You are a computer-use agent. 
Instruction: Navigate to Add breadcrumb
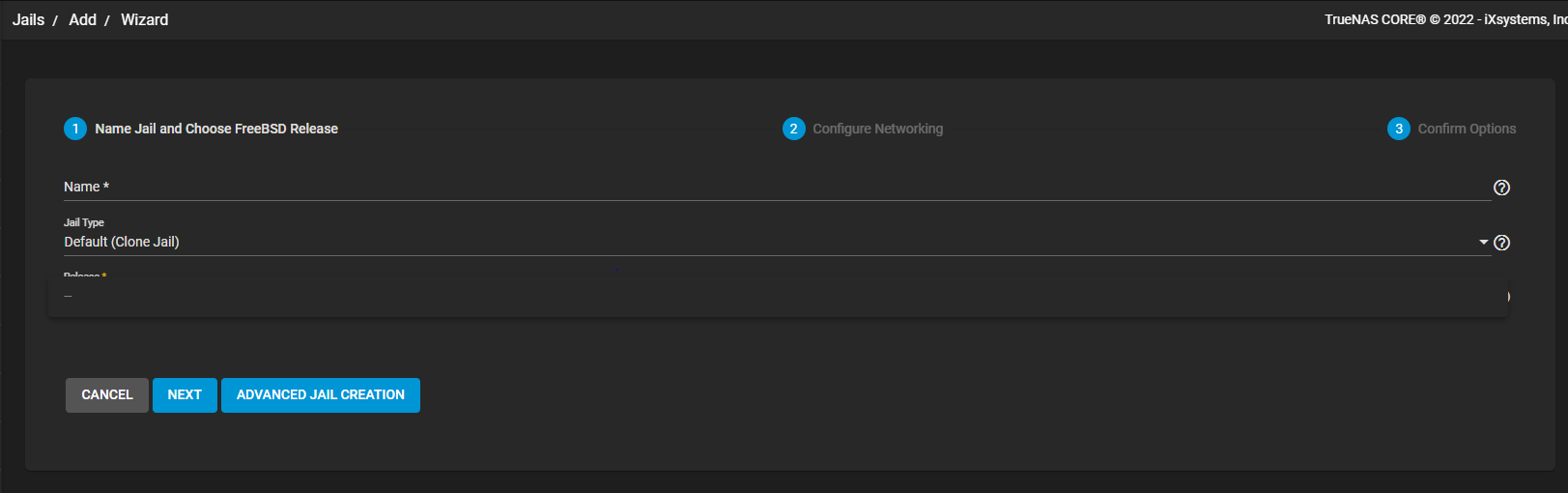click(x=82, y=19)
